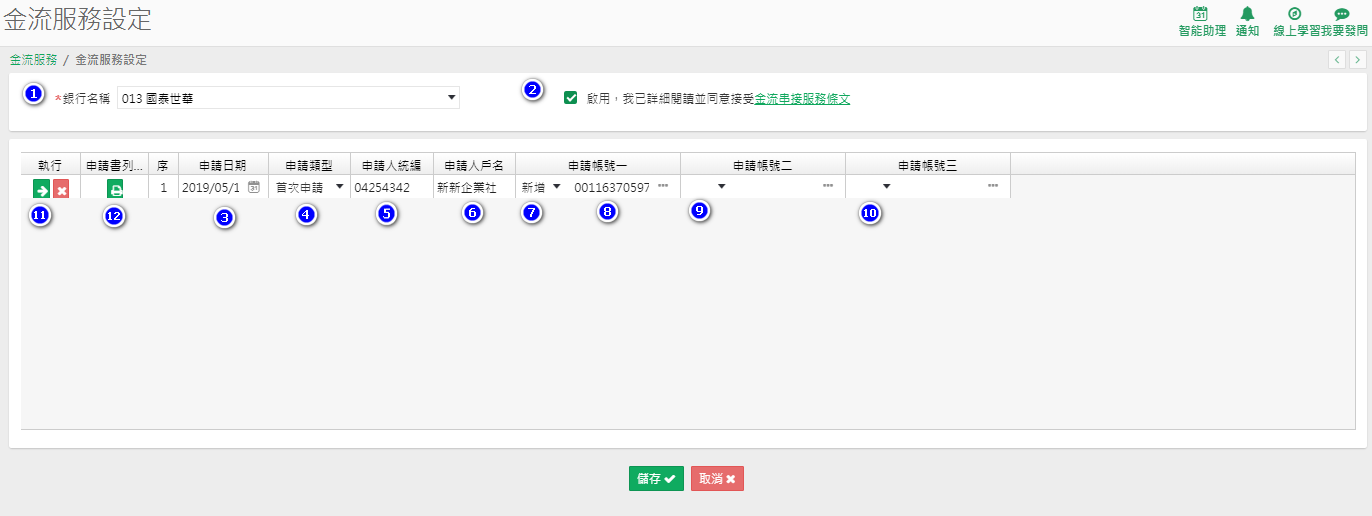Click the row sequence number 1

pyautogui.click(x=163, y=187)
